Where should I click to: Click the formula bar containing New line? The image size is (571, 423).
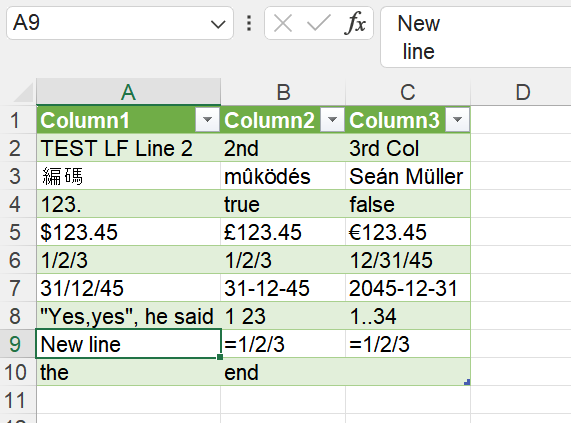pyautogui.click(x=476, y=37)
